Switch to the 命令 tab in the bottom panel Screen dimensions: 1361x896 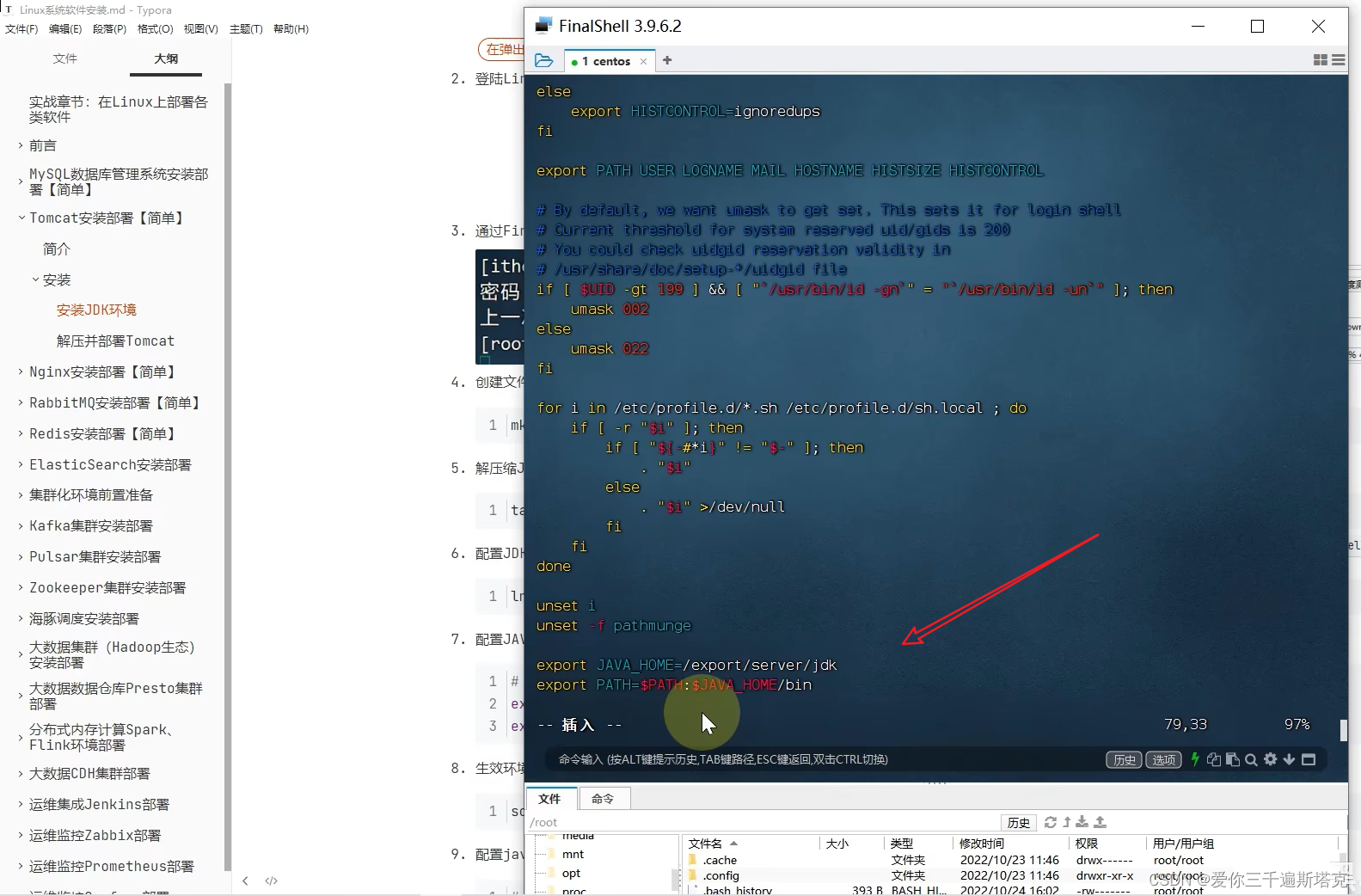pyautogui.click(x=603, y=799)
